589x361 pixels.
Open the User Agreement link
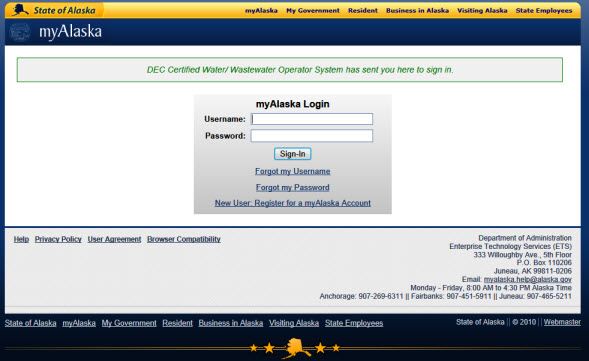(114, 239)
